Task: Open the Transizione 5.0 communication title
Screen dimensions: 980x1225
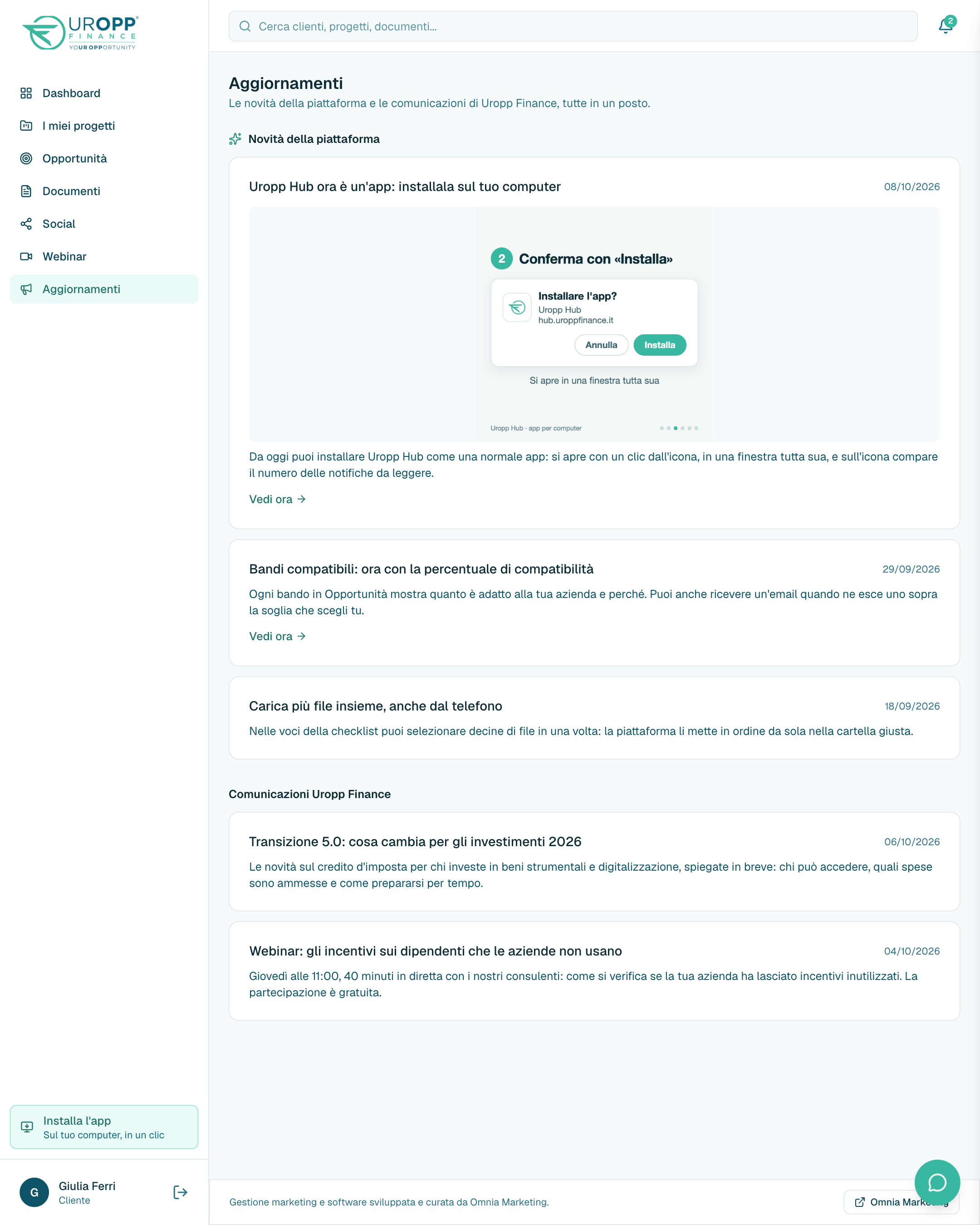Action: tap(415, 842)
